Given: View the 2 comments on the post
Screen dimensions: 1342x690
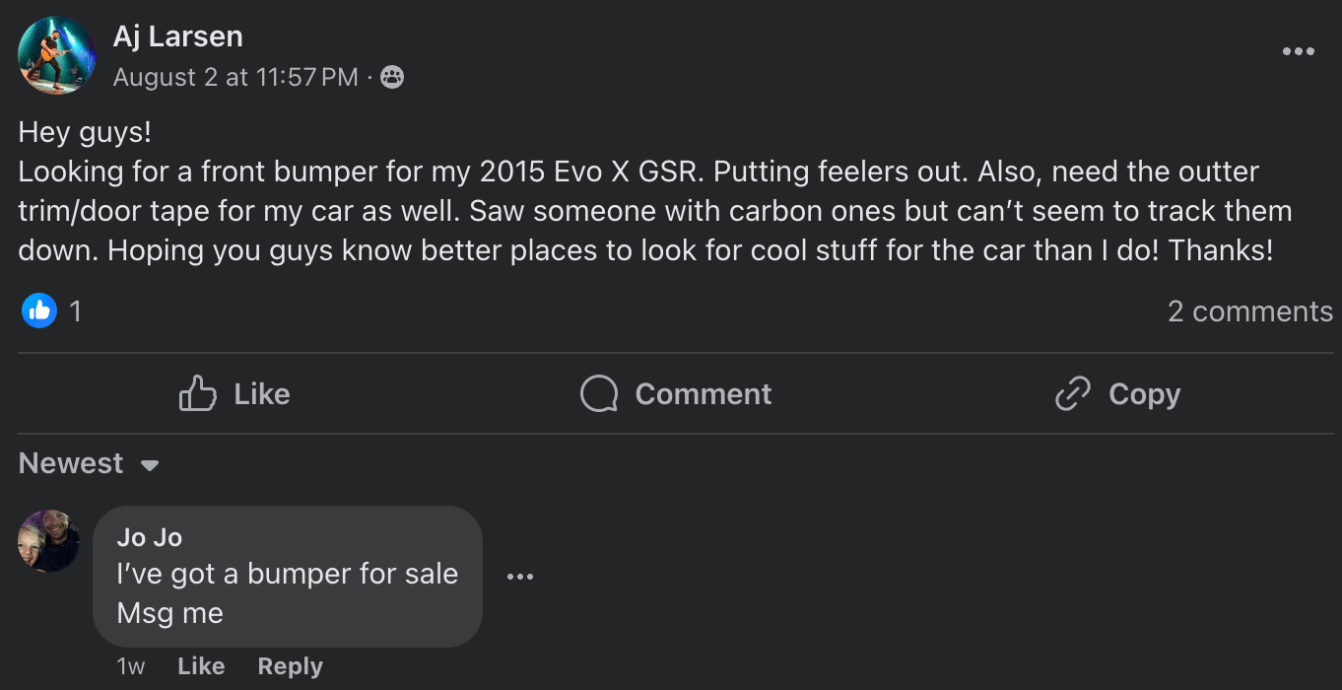Looking at the screenshot, I should click(x=1249, y=310).
